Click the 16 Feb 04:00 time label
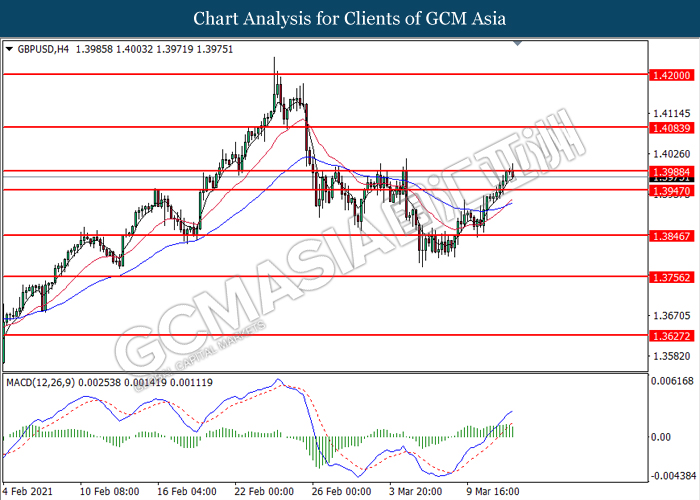This screenshot has height=500, width=700. 187,492
